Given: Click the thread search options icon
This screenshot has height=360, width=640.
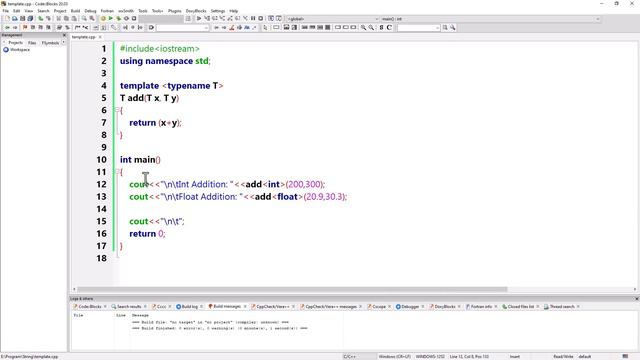Looking at the screenshot, I should tap(453, 28).
